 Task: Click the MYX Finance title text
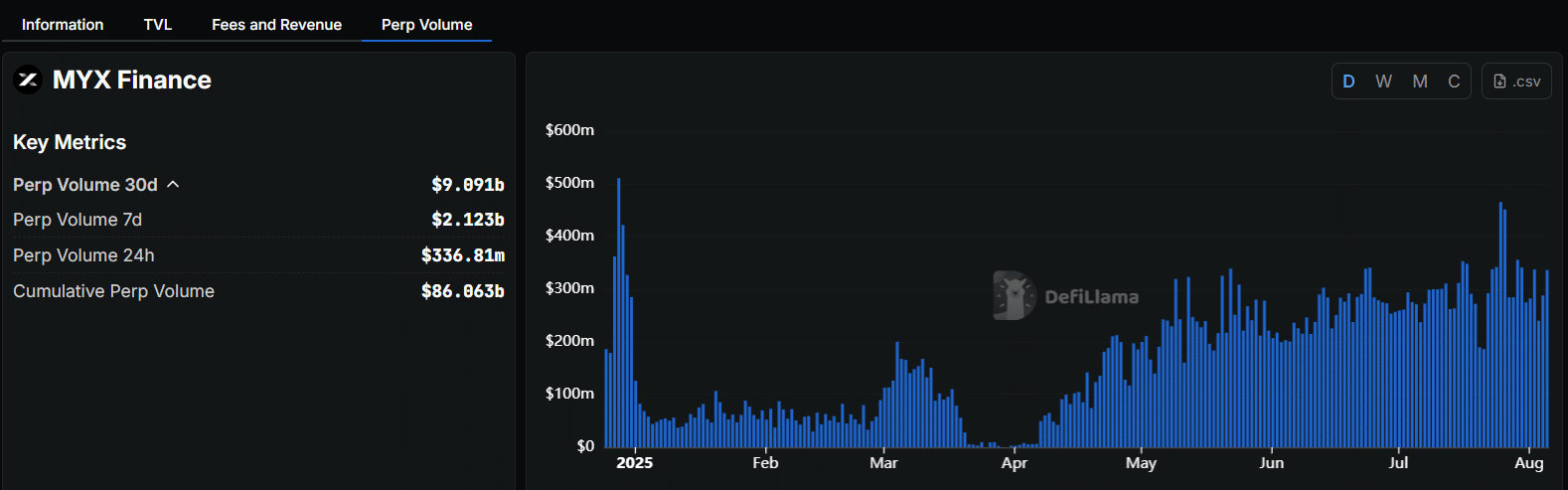click(131, 80)
